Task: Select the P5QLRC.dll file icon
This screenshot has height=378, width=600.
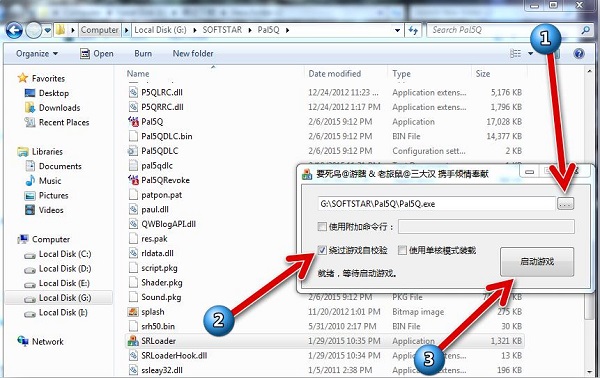Action: pos(133,92)
